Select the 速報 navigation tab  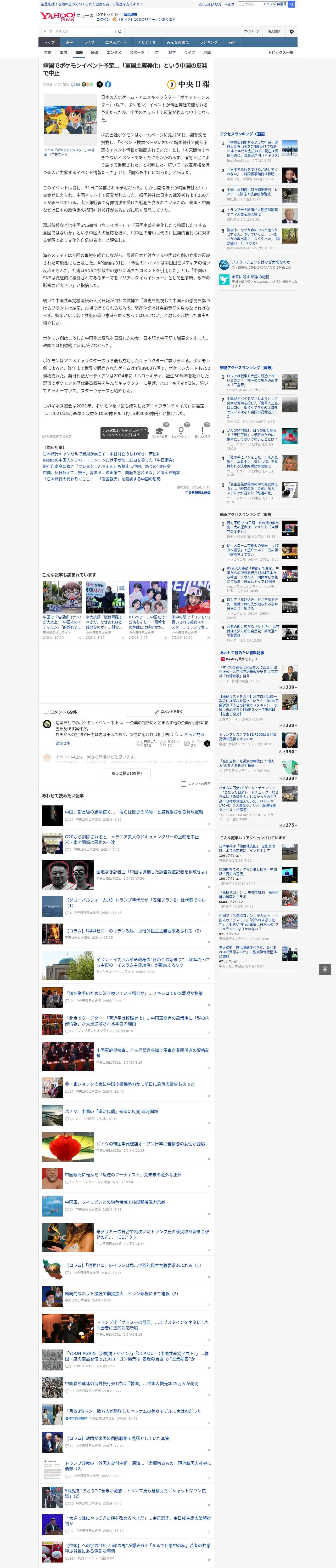tap(69, 43)
